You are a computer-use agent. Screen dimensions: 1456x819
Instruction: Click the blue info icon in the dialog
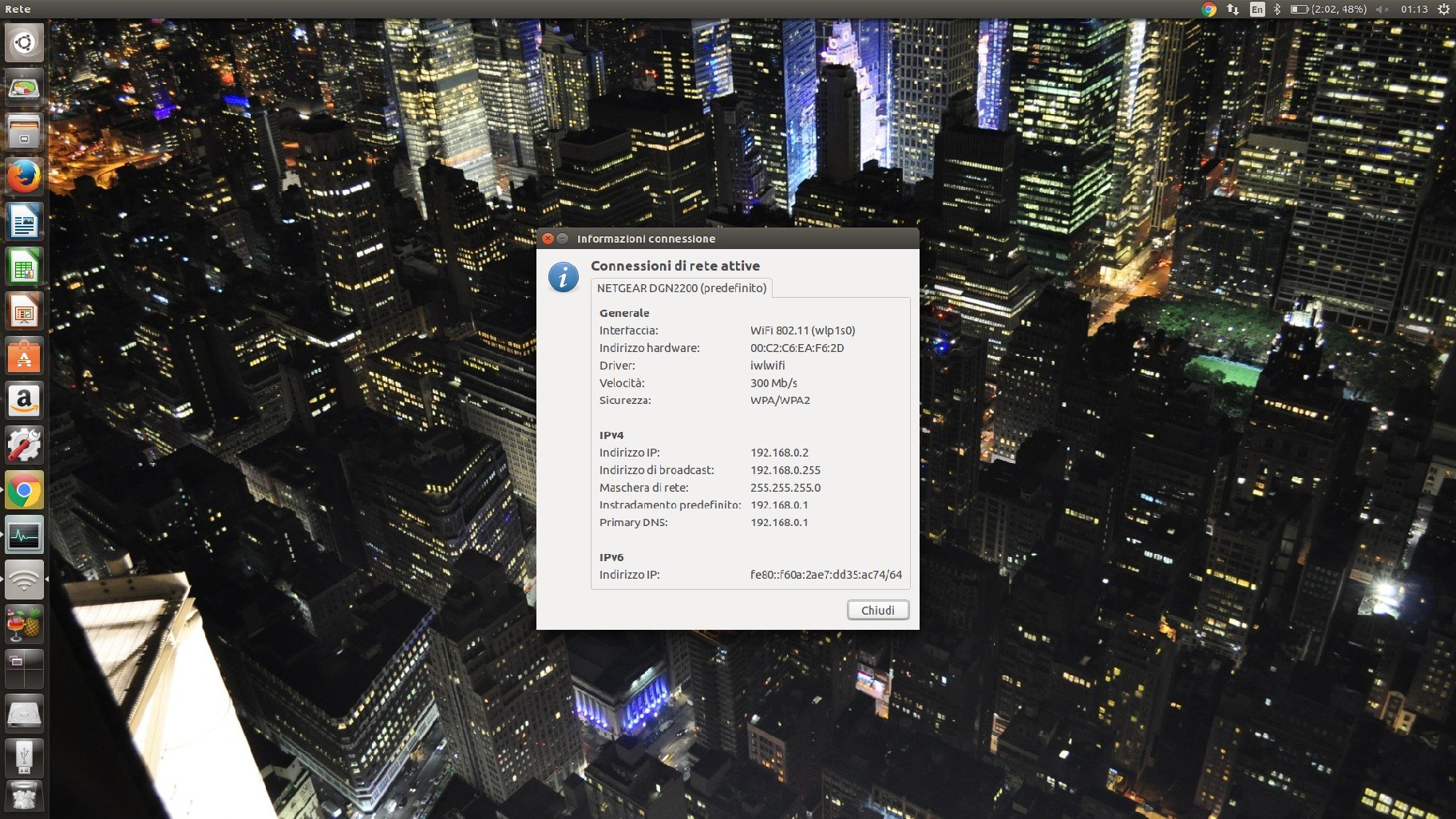tap(564, 277)
